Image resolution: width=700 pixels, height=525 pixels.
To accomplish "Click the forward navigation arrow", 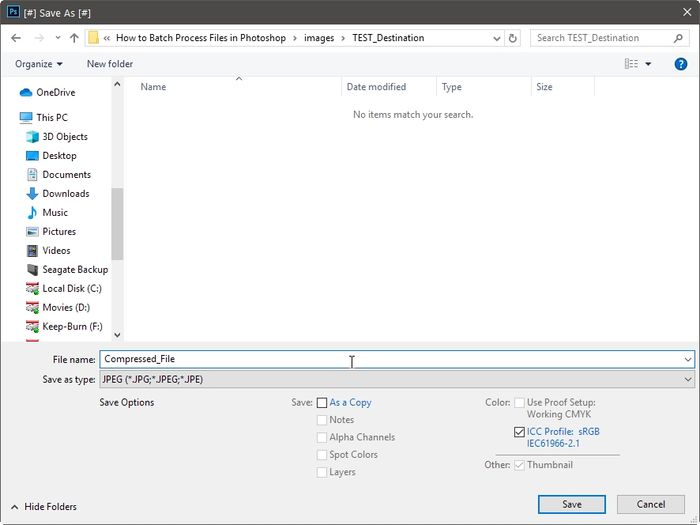I will pos(39,38).
